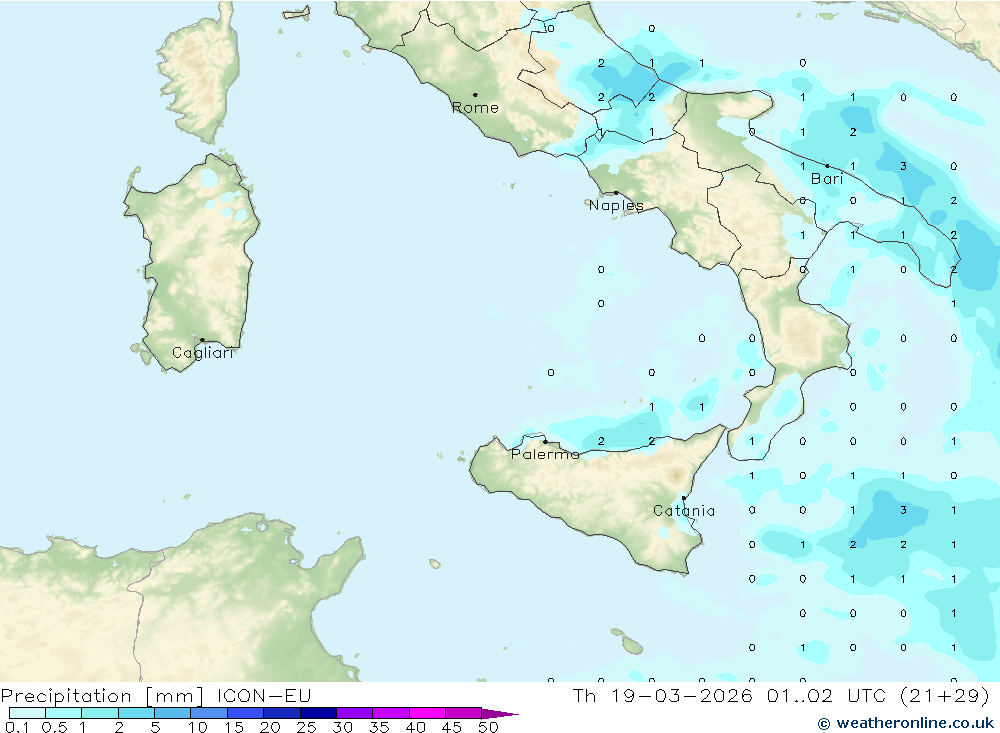Click the '50' legend label

488,727
